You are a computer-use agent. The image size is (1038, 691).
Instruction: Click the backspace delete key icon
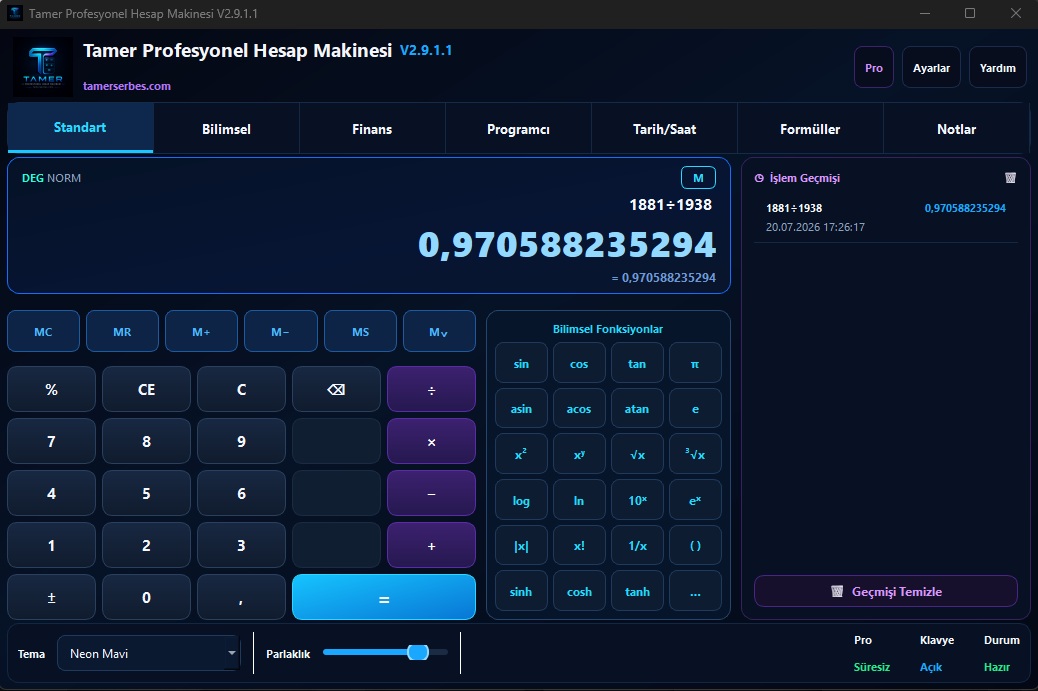click(336, 389)
